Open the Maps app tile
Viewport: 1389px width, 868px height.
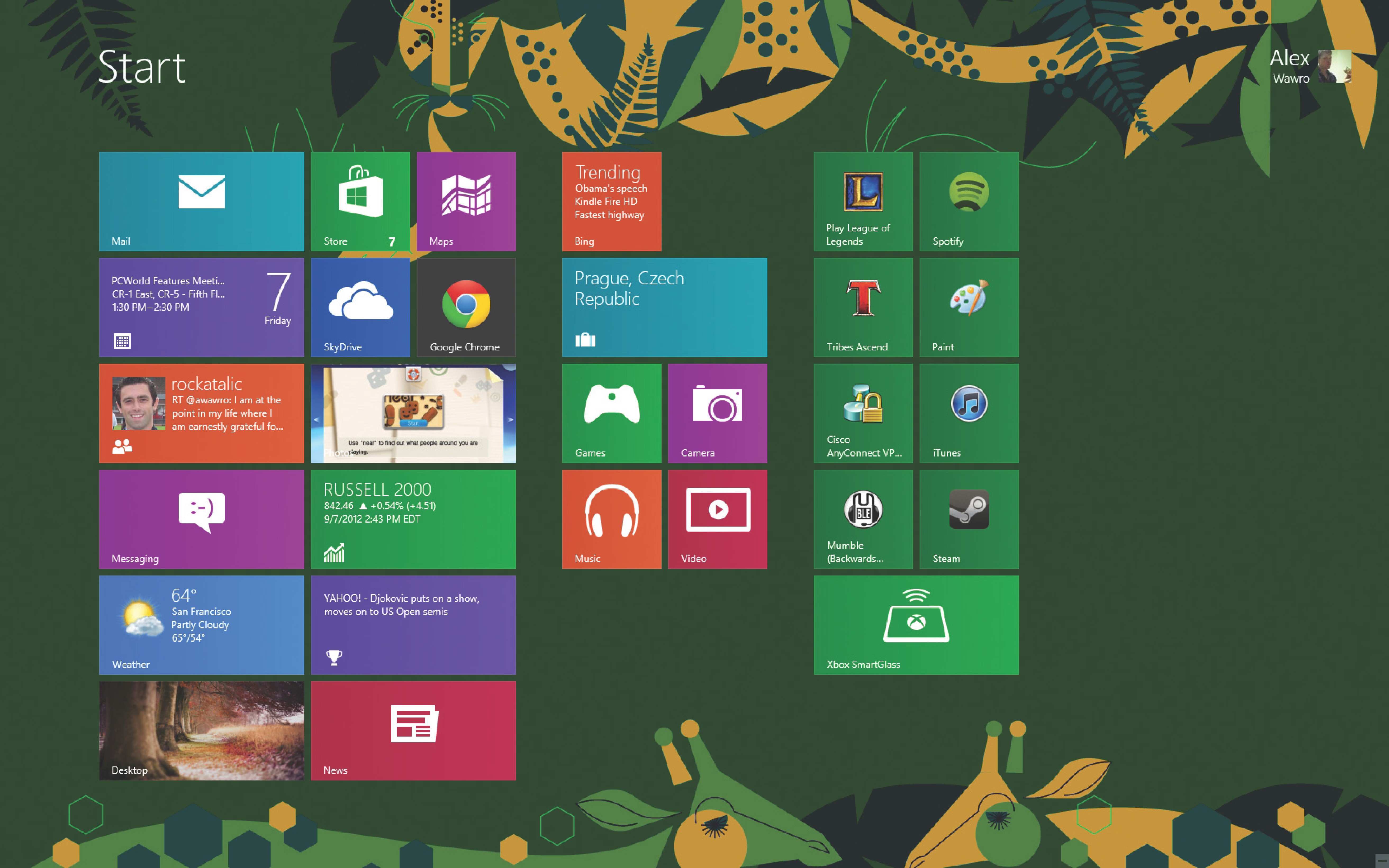point(466,201)
